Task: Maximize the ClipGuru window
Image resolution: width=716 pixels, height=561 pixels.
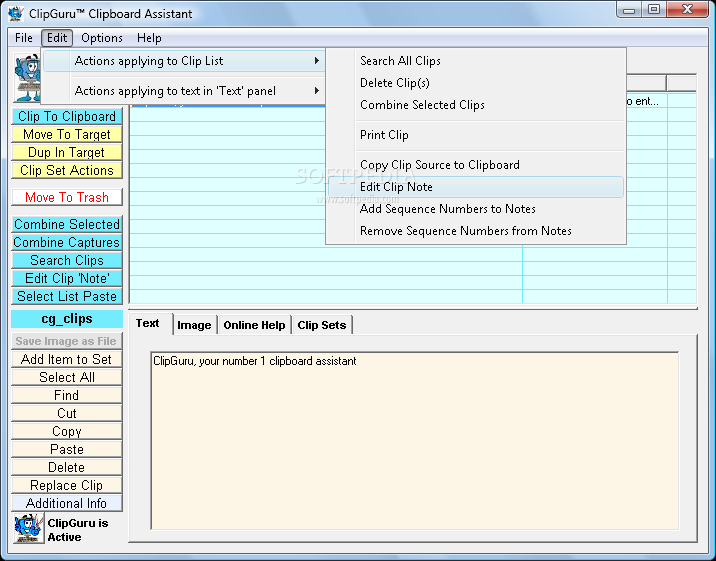Action: (654, 10)
